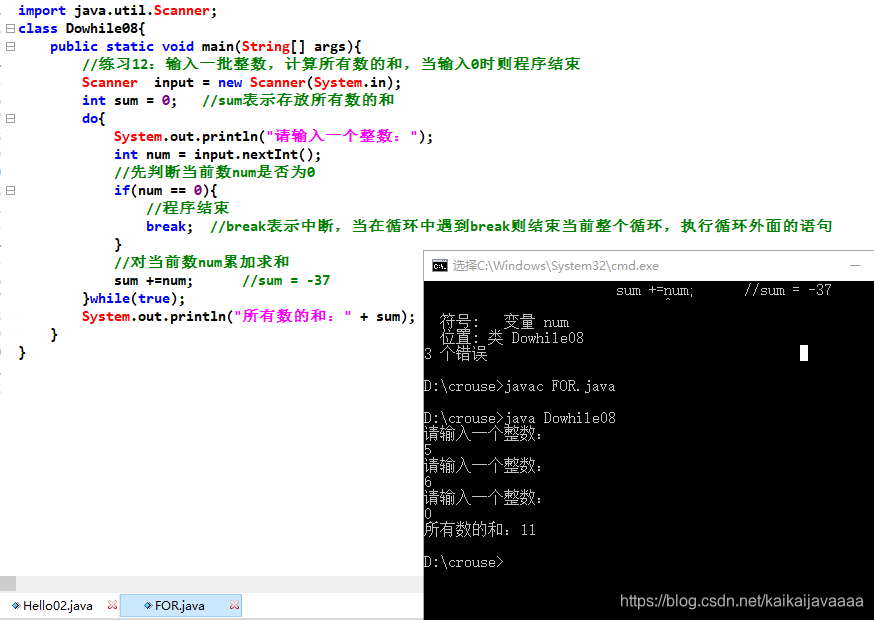Screen dimensions: 874x620
Task: Click the cmd.exe window title icon
Action: click(x=439, y=266)
